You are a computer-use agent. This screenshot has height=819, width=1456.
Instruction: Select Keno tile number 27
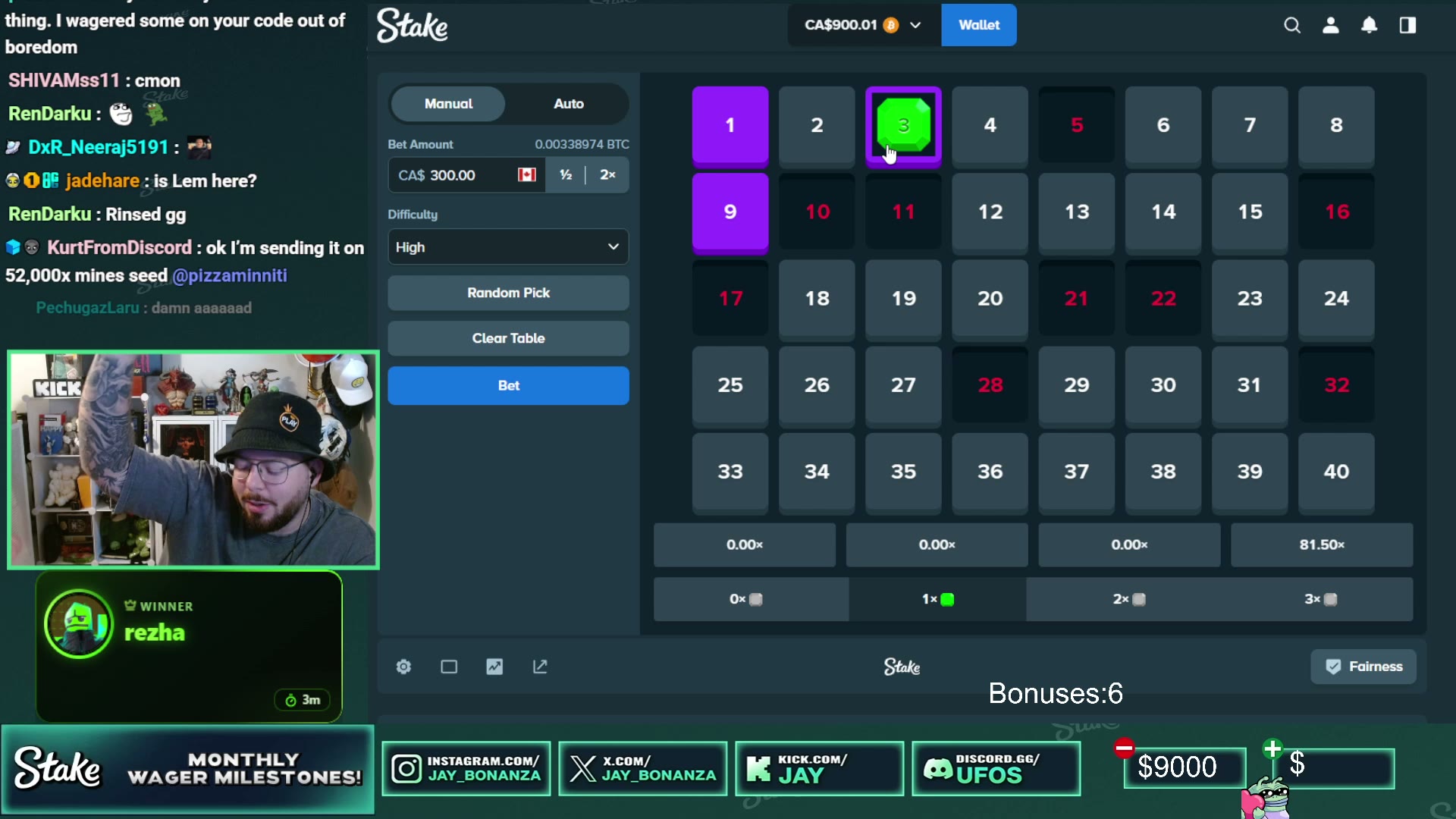click(903, 385)
